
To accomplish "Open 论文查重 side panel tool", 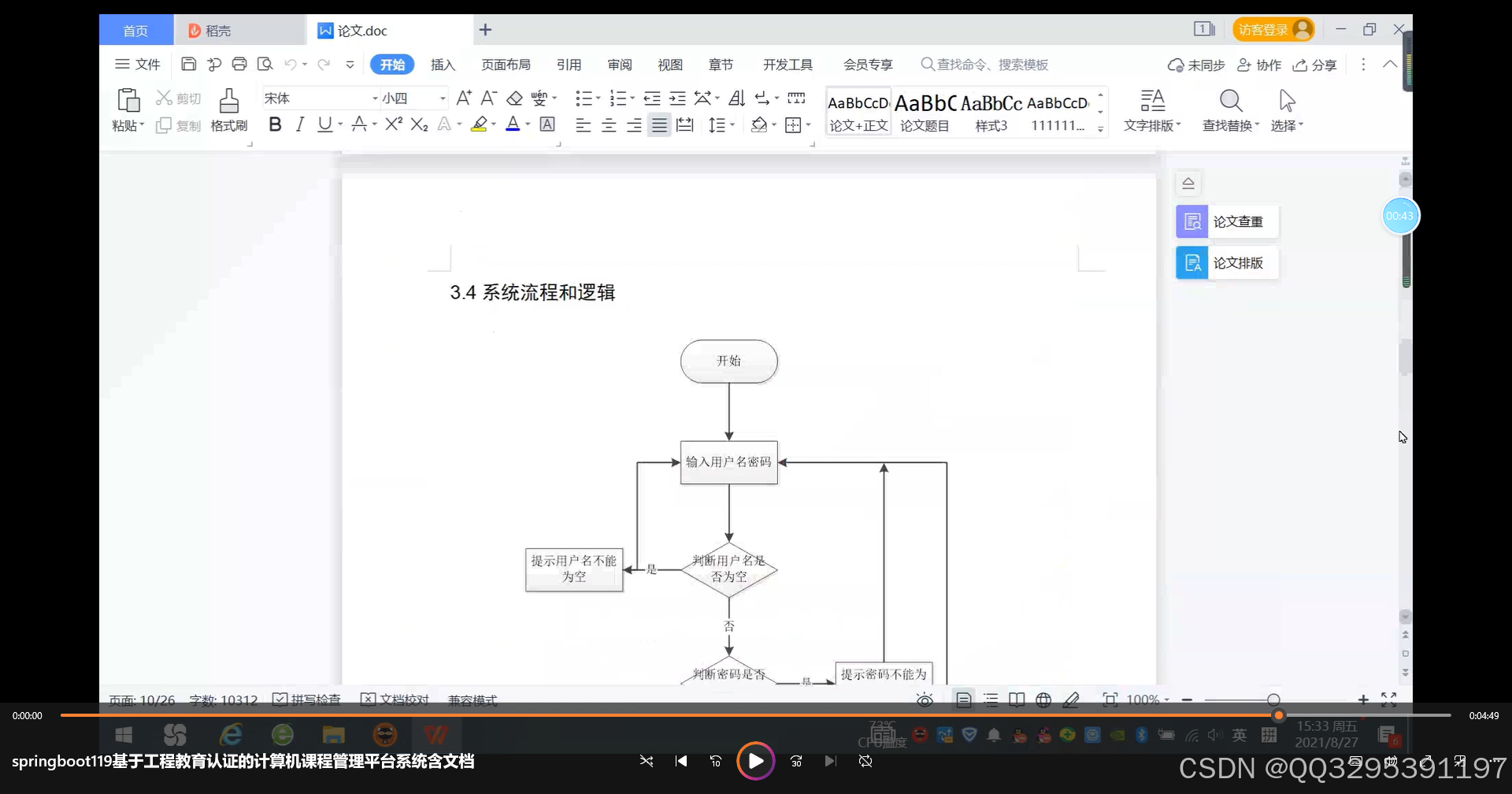I will [x=1227, y=221].
